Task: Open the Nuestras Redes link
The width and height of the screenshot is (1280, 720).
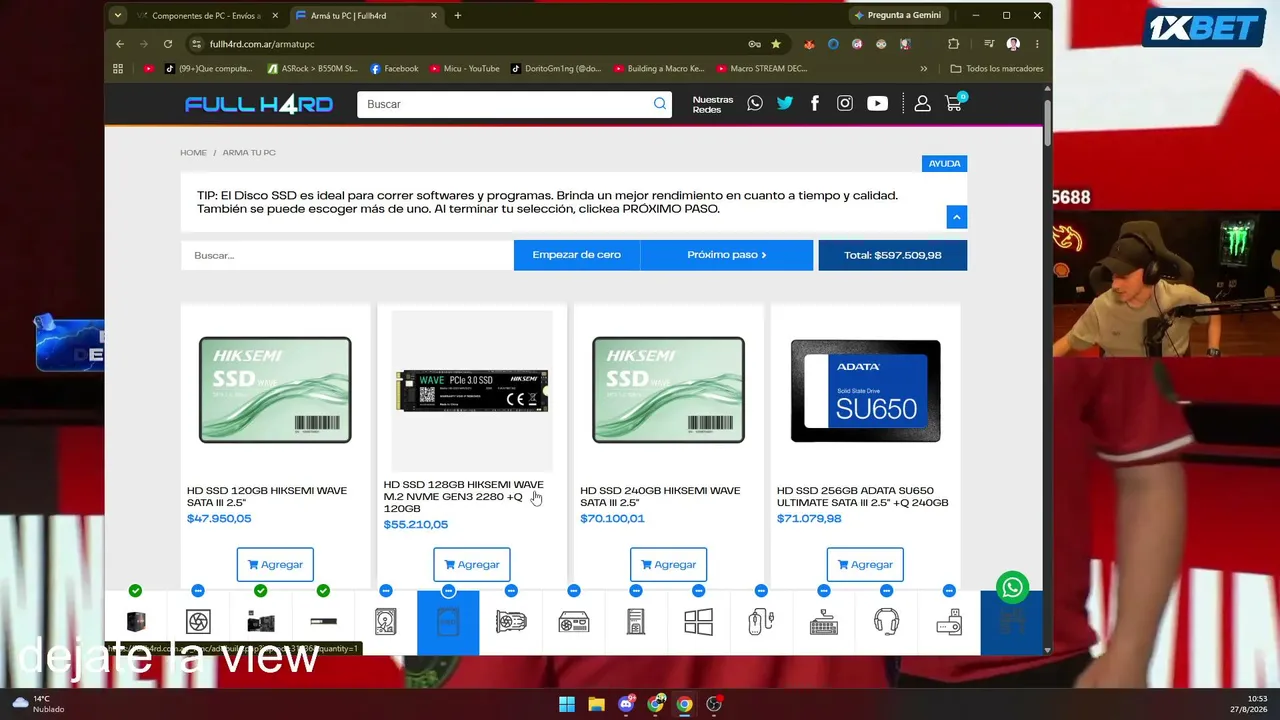Action: tap(713, 104)
